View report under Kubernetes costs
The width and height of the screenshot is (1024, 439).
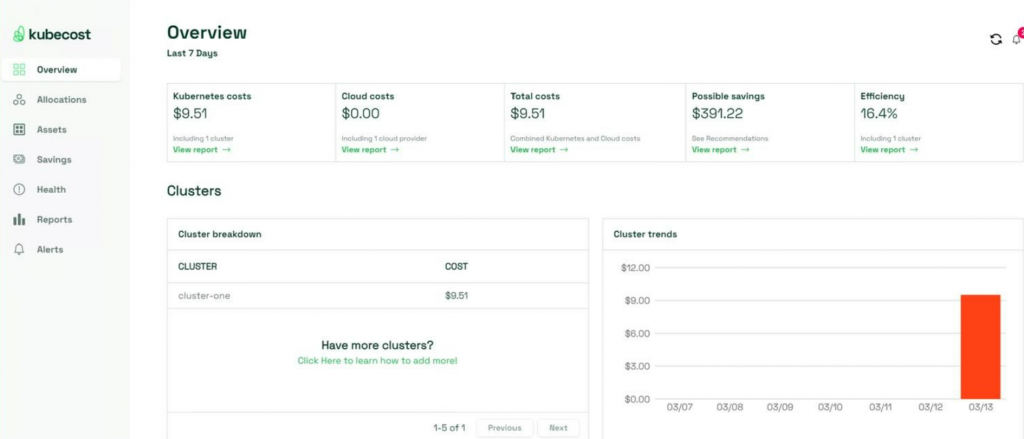pos(202,150)
